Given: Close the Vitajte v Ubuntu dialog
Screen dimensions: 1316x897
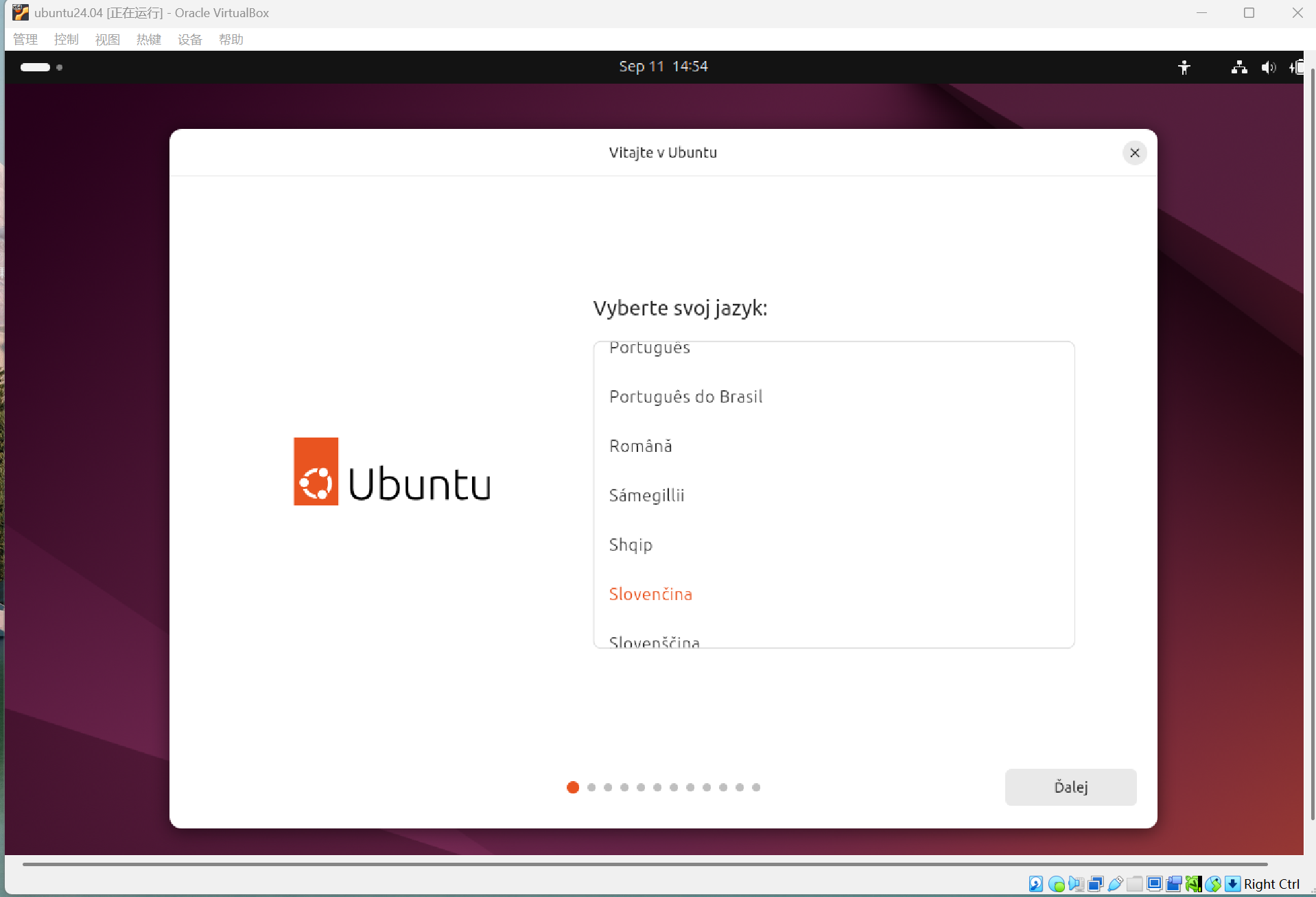Looking at the screenshot, I should point(1135,153).
